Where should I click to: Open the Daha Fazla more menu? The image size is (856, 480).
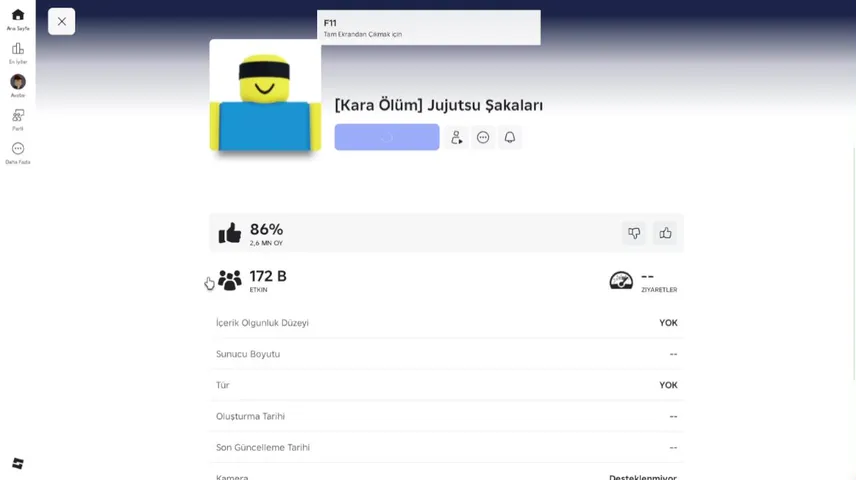pos(17,149)
